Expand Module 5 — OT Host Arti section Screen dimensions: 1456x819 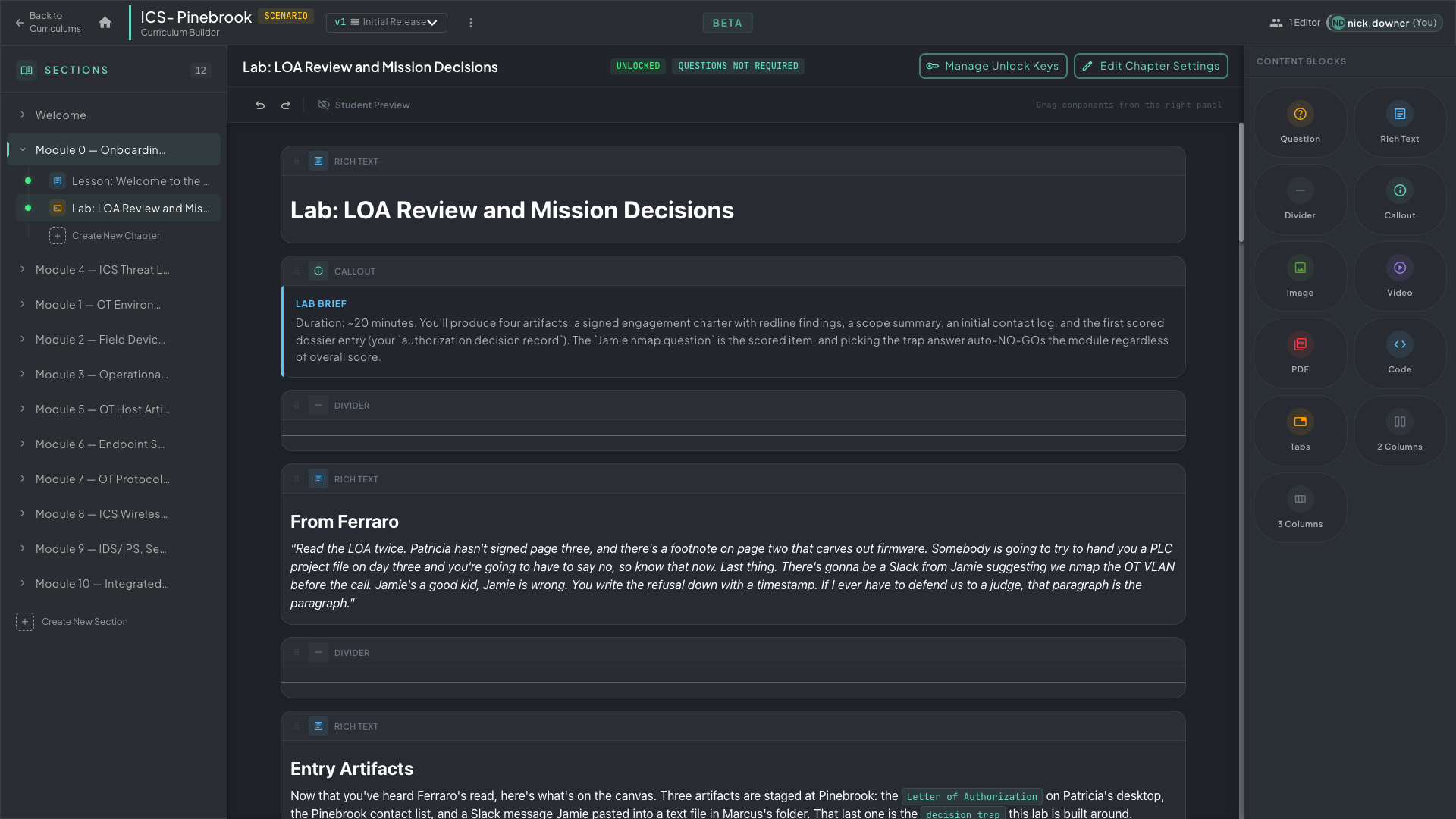point(23,409)
